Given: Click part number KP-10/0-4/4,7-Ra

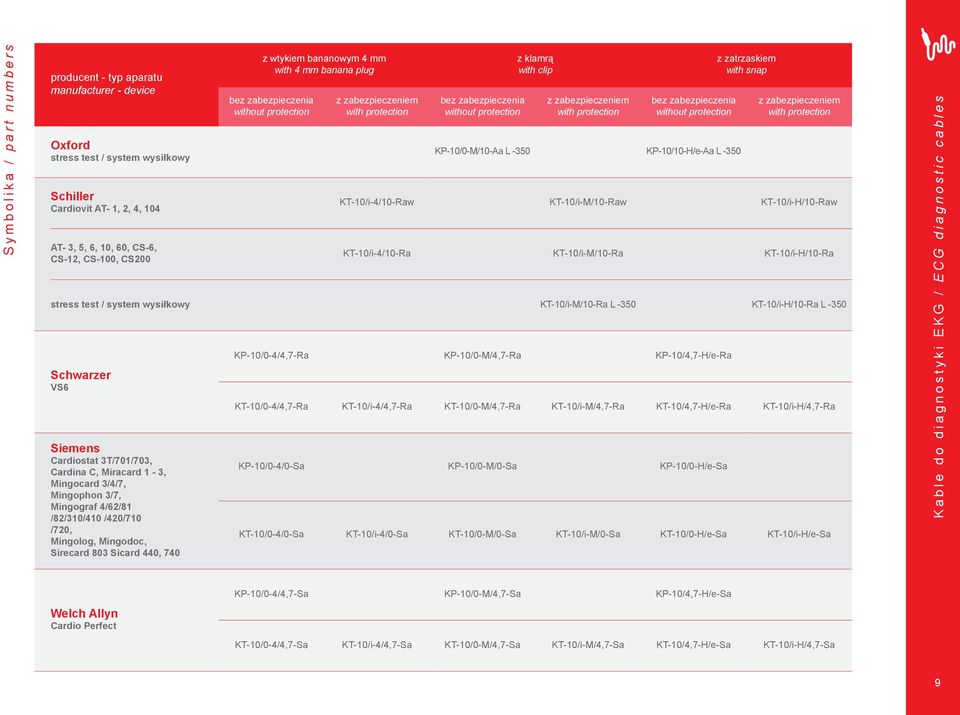Looking at the screenshot, I should coord(271,356).
